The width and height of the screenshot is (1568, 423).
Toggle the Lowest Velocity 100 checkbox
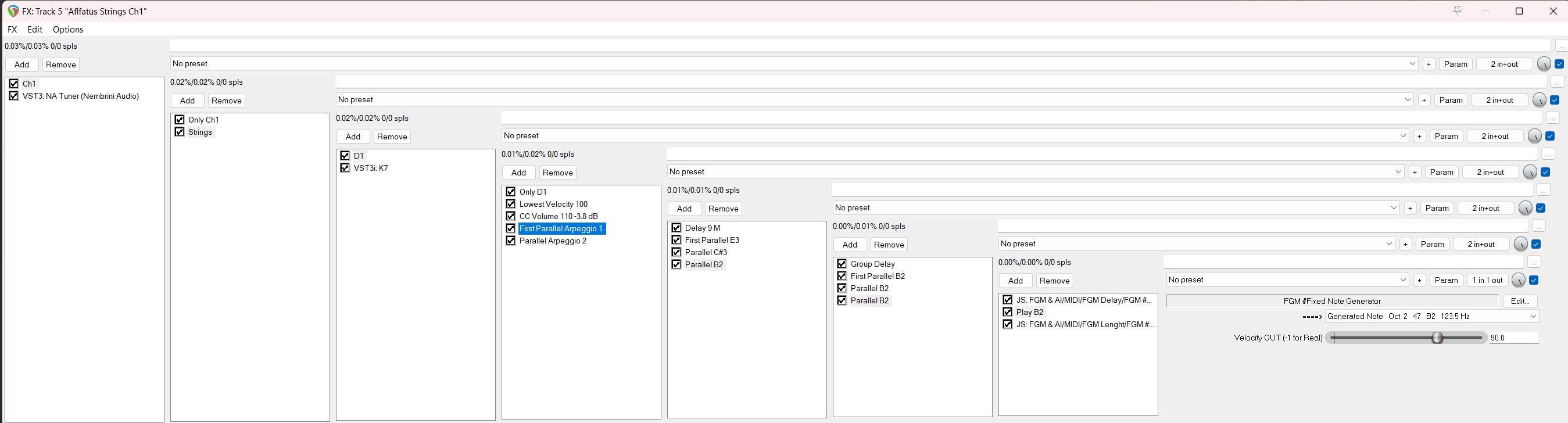click(511, 204)
